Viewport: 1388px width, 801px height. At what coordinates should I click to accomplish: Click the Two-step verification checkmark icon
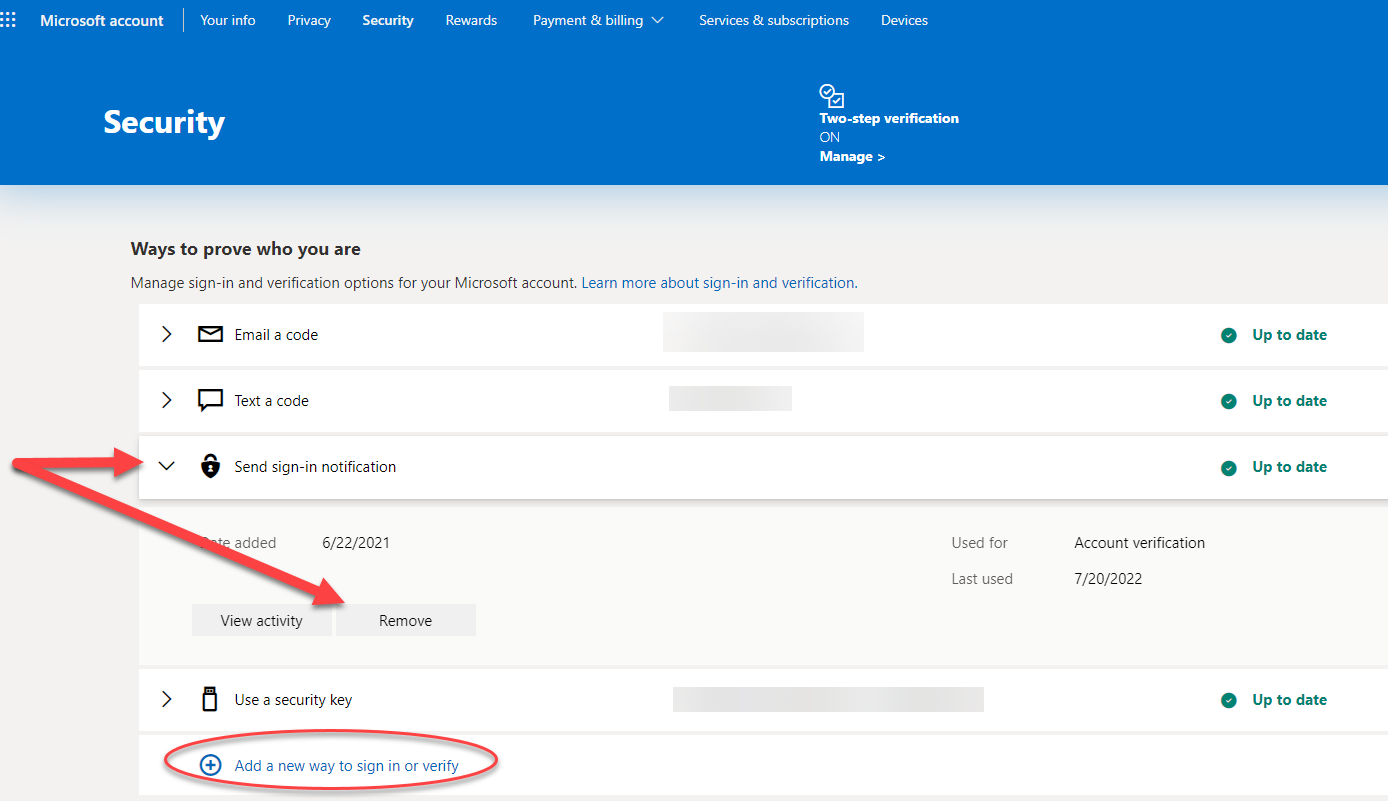coord(832,96)
